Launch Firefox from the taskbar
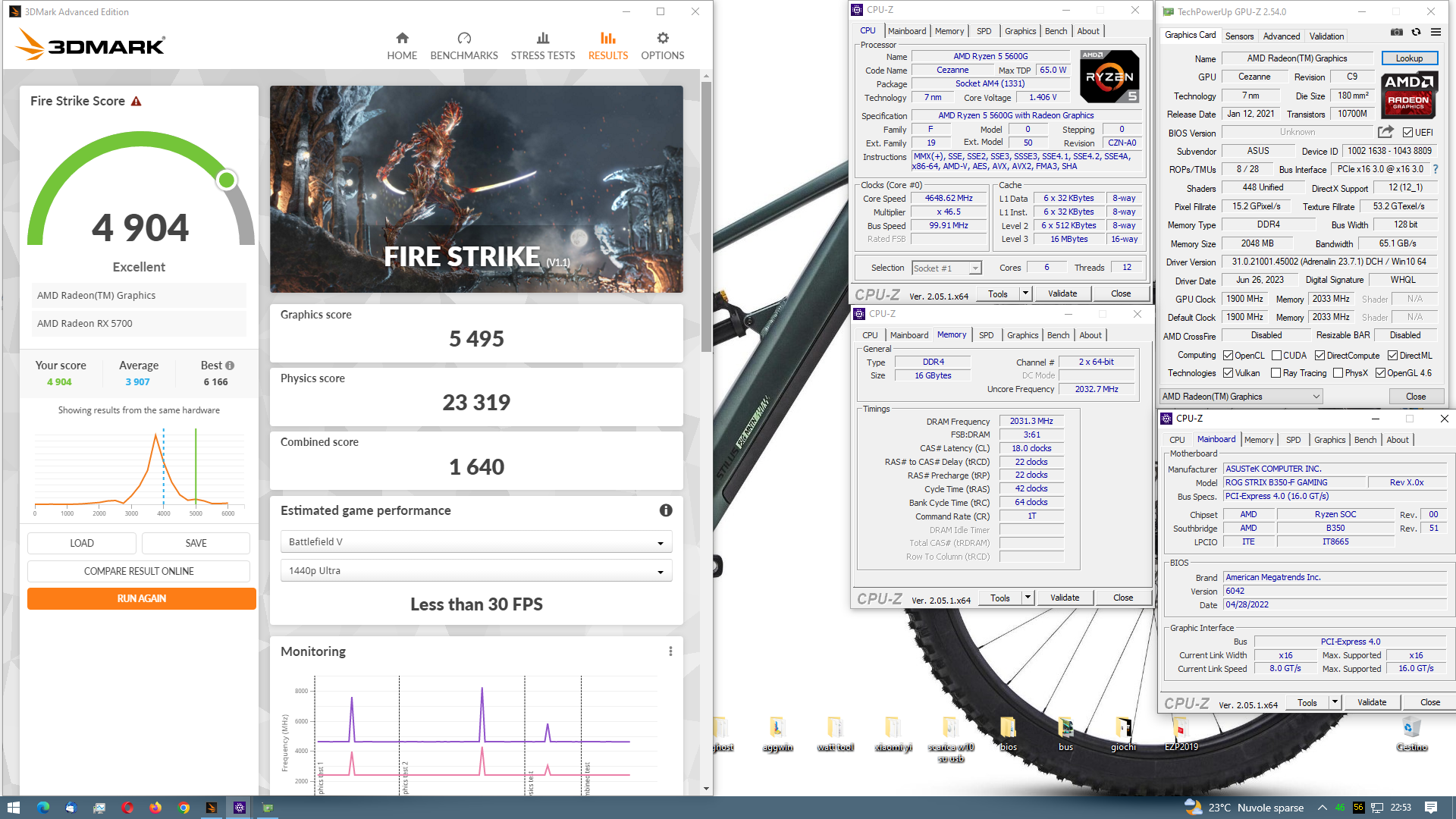 coord(155,808)
